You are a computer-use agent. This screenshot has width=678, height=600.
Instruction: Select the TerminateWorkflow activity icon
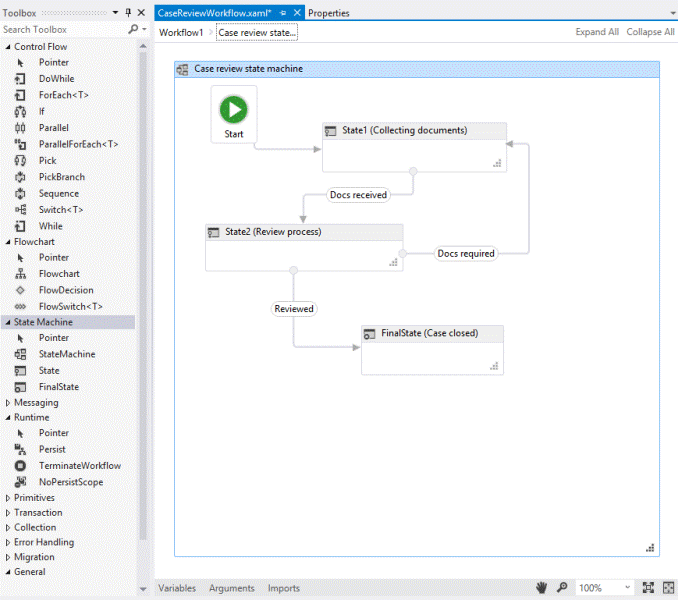pos(20,466)
